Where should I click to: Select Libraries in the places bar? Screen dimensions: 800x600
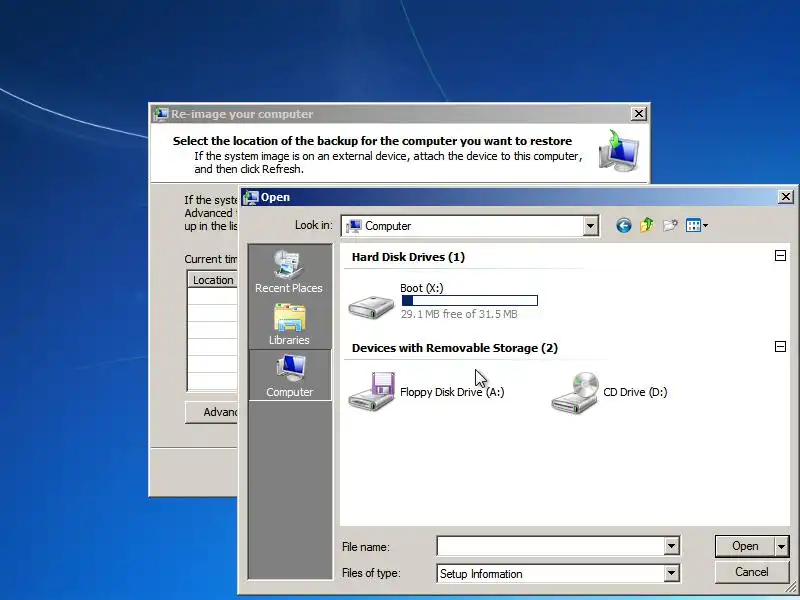point(289,324)
